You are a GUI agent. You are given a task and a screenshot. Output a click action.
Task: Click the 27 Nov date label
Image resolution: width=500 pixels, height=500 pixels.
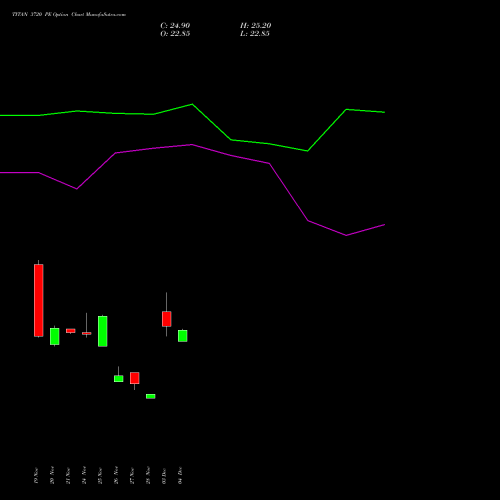click(x=132, y=475)
